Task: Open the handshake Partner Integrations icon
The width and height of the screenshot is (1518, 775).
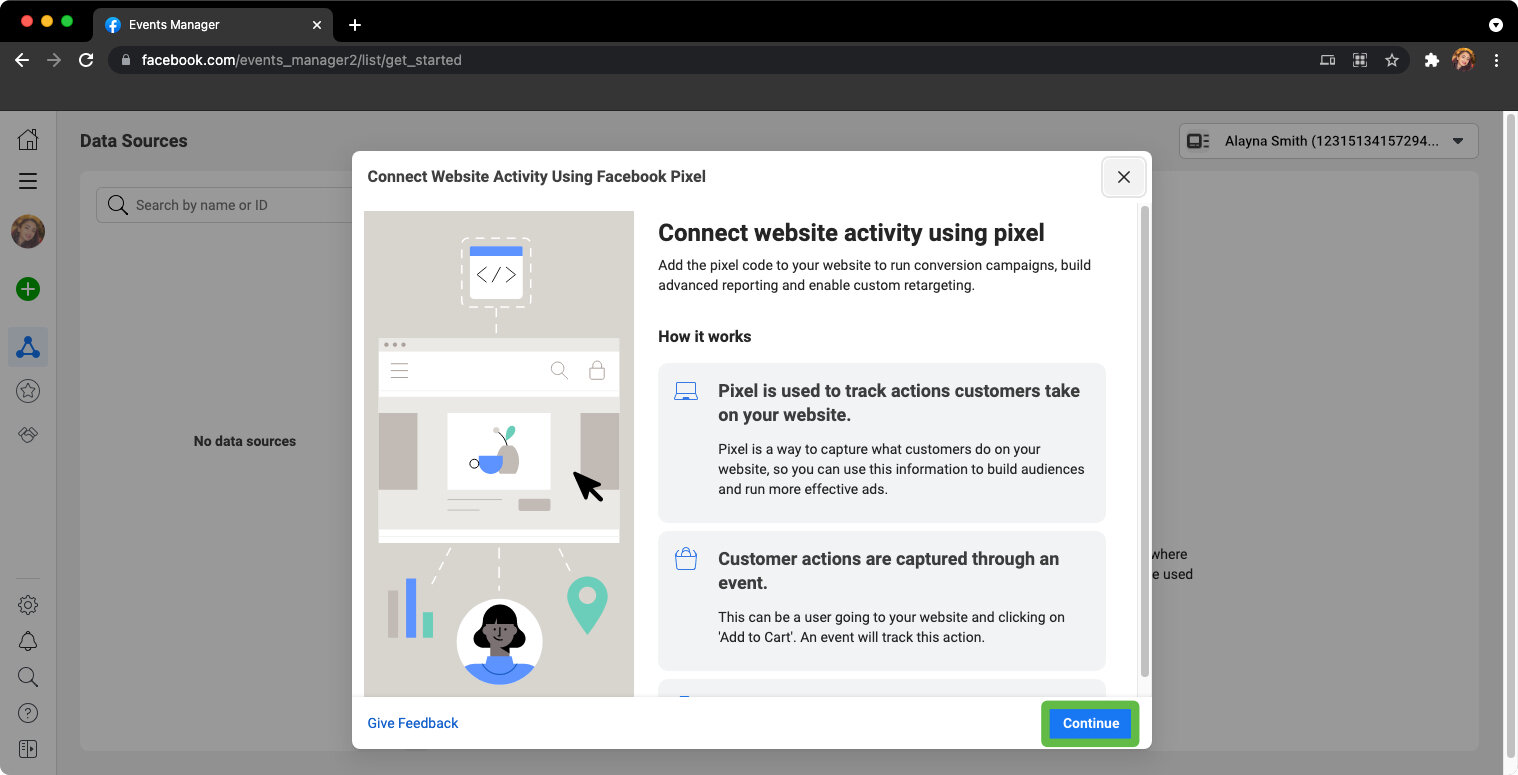Action: (28, 435)
